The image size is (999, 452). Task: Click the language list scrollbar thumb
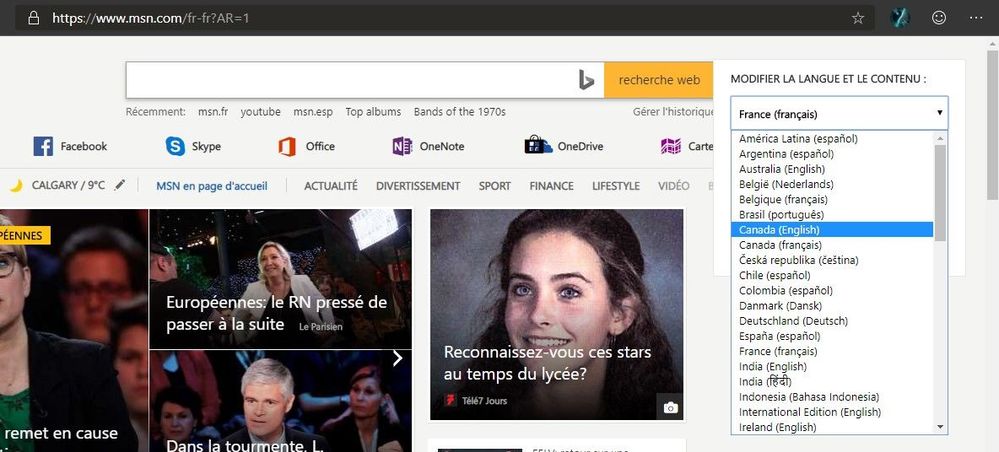tap(940, 192)
